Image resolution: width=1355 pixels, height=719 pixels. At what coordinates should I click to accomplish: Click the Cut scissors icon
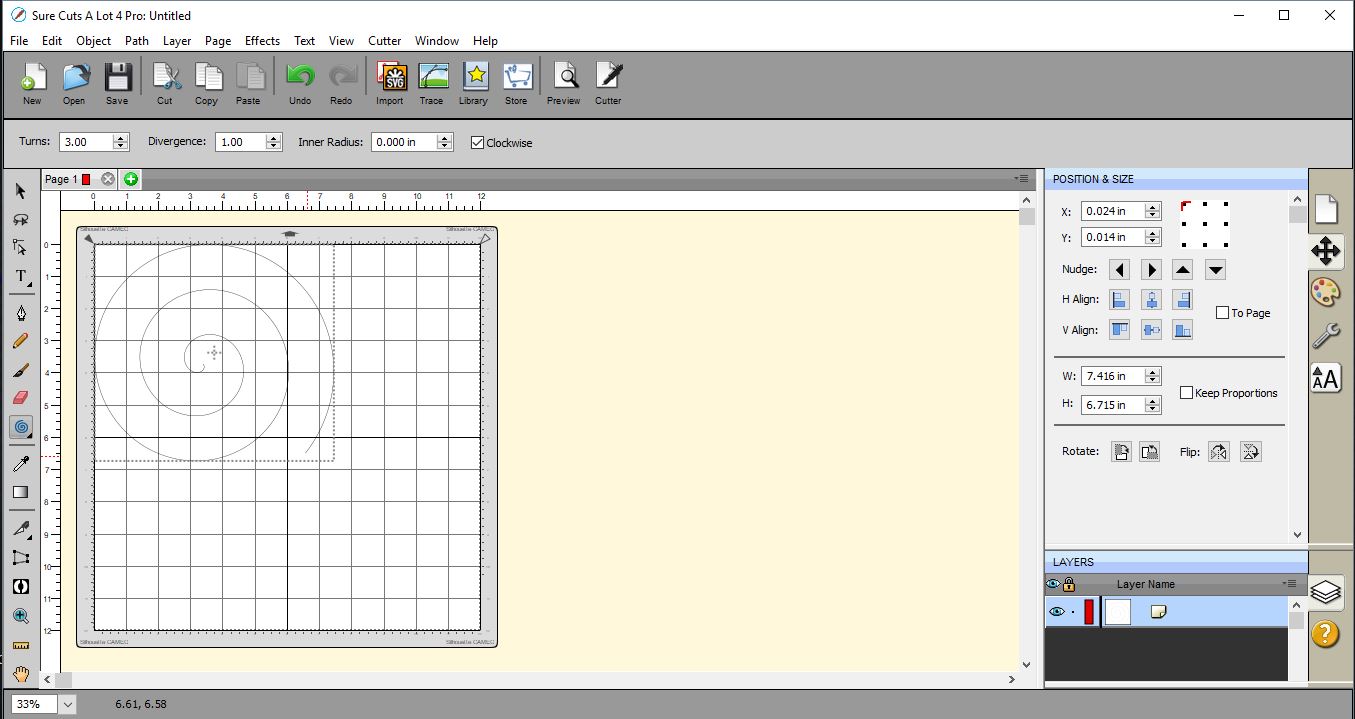point(165,77)
